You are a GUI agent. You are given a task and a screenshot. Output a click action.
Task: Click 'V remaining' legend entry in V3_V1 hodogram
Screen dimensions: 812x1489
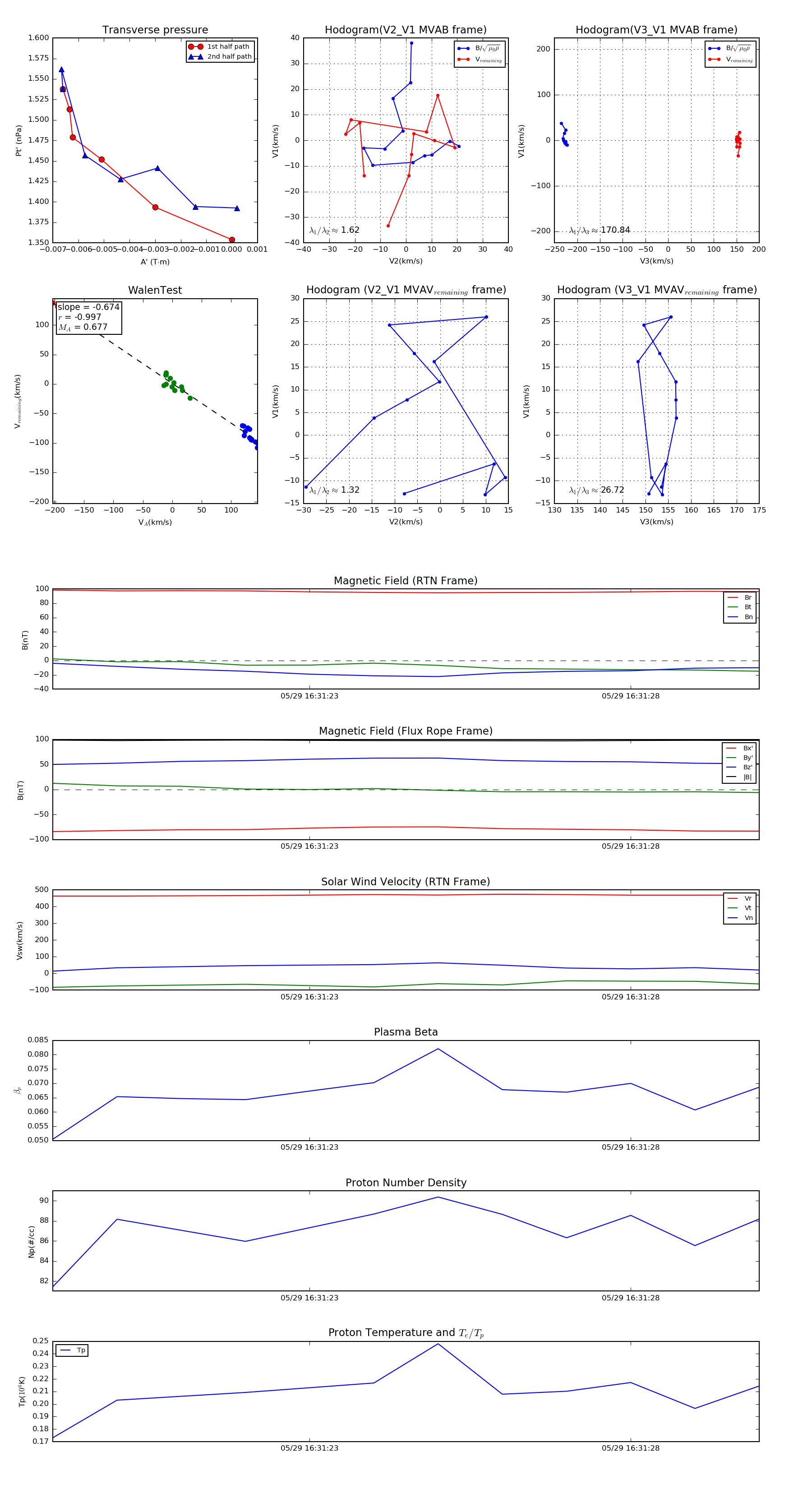730,60
